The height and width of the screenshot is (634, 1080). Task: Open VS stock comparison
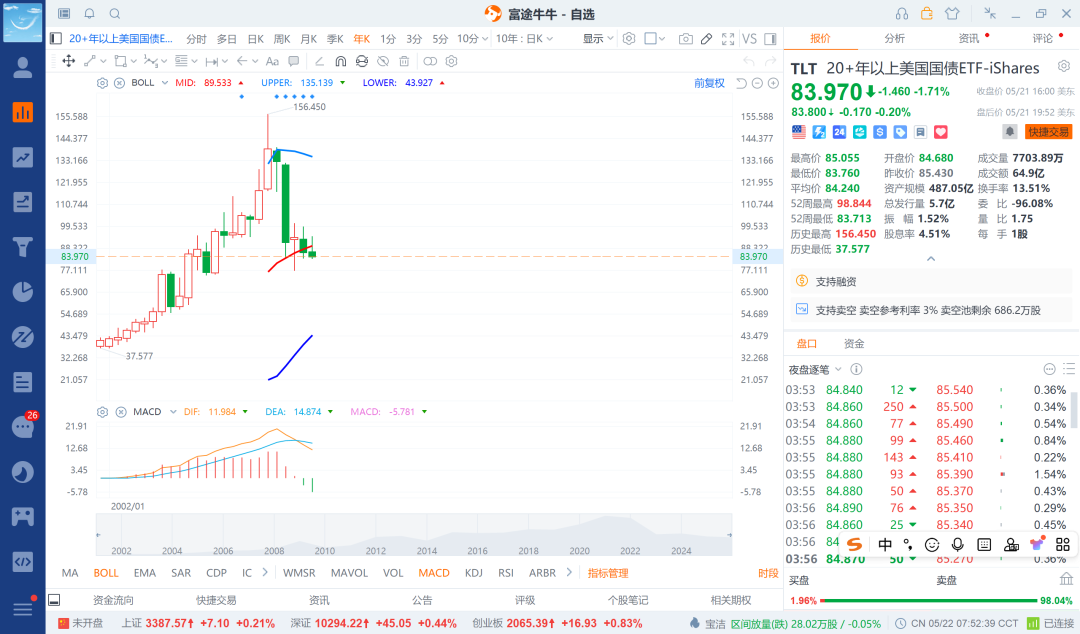749,39
